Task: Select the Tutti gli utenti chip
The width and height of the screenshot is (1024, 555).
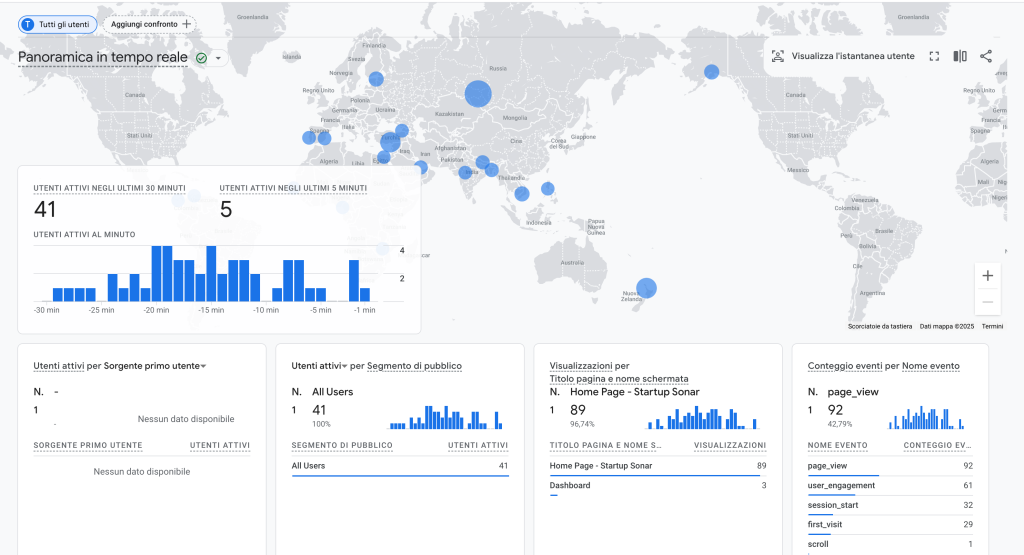Action: click(58, 23)
